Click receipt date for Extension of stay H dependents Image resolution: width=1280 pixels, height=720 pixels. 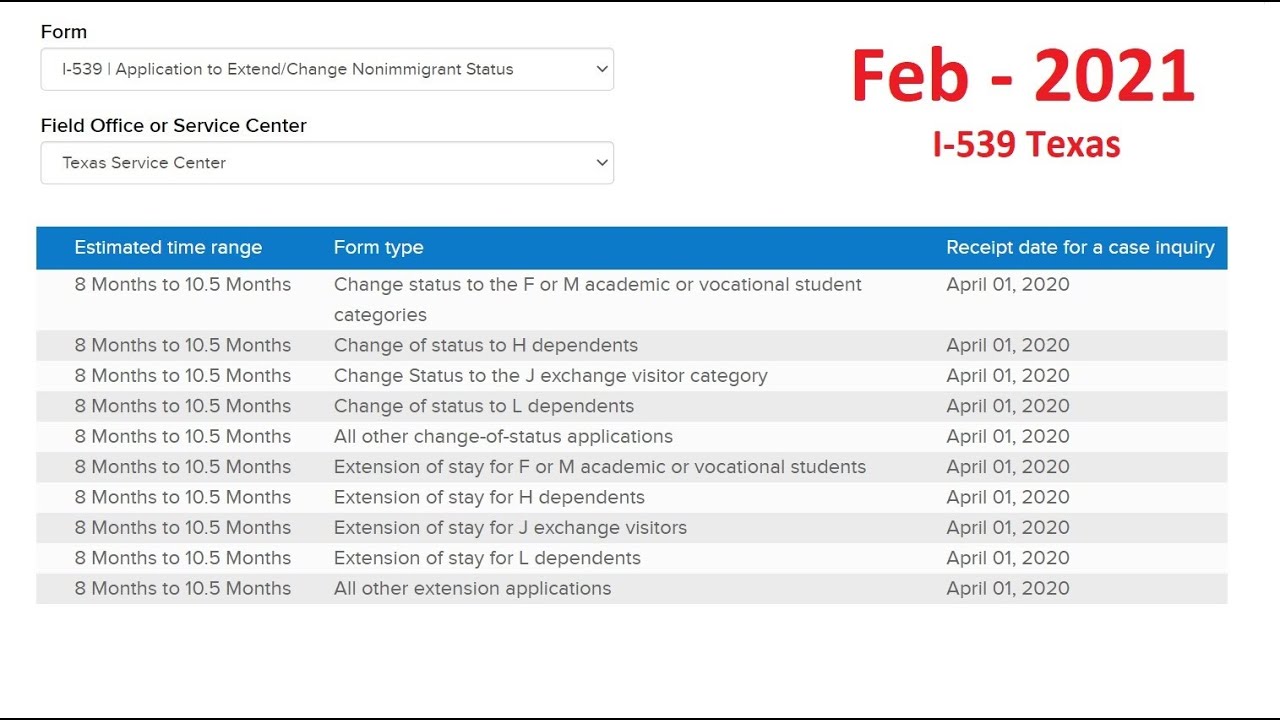pos(1008,497)
